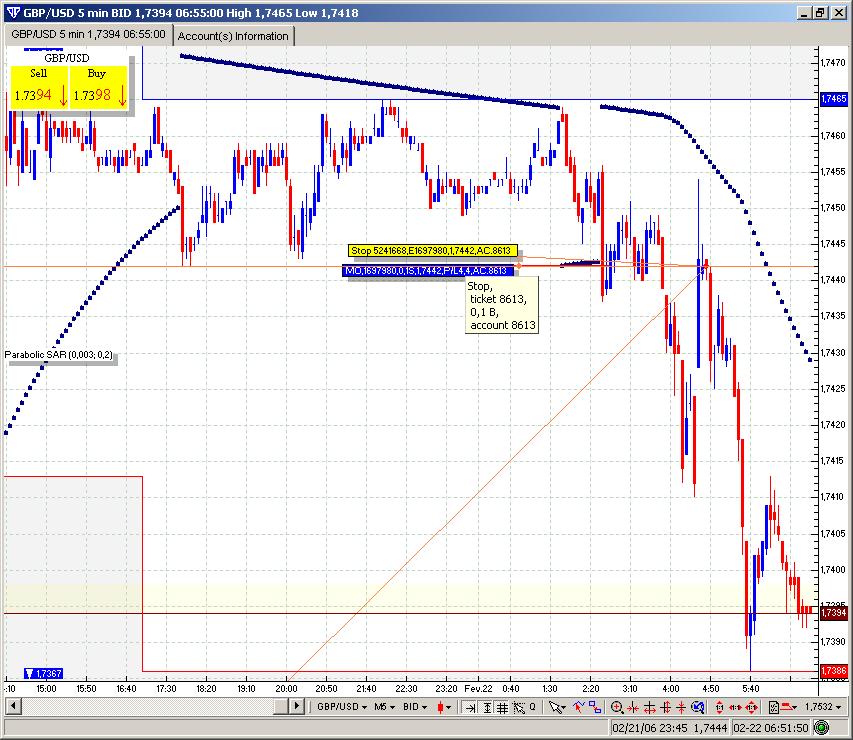The height and width of the screenshot is (740, 853).
Task: Toggle the chart grid button
Action: 503,707
